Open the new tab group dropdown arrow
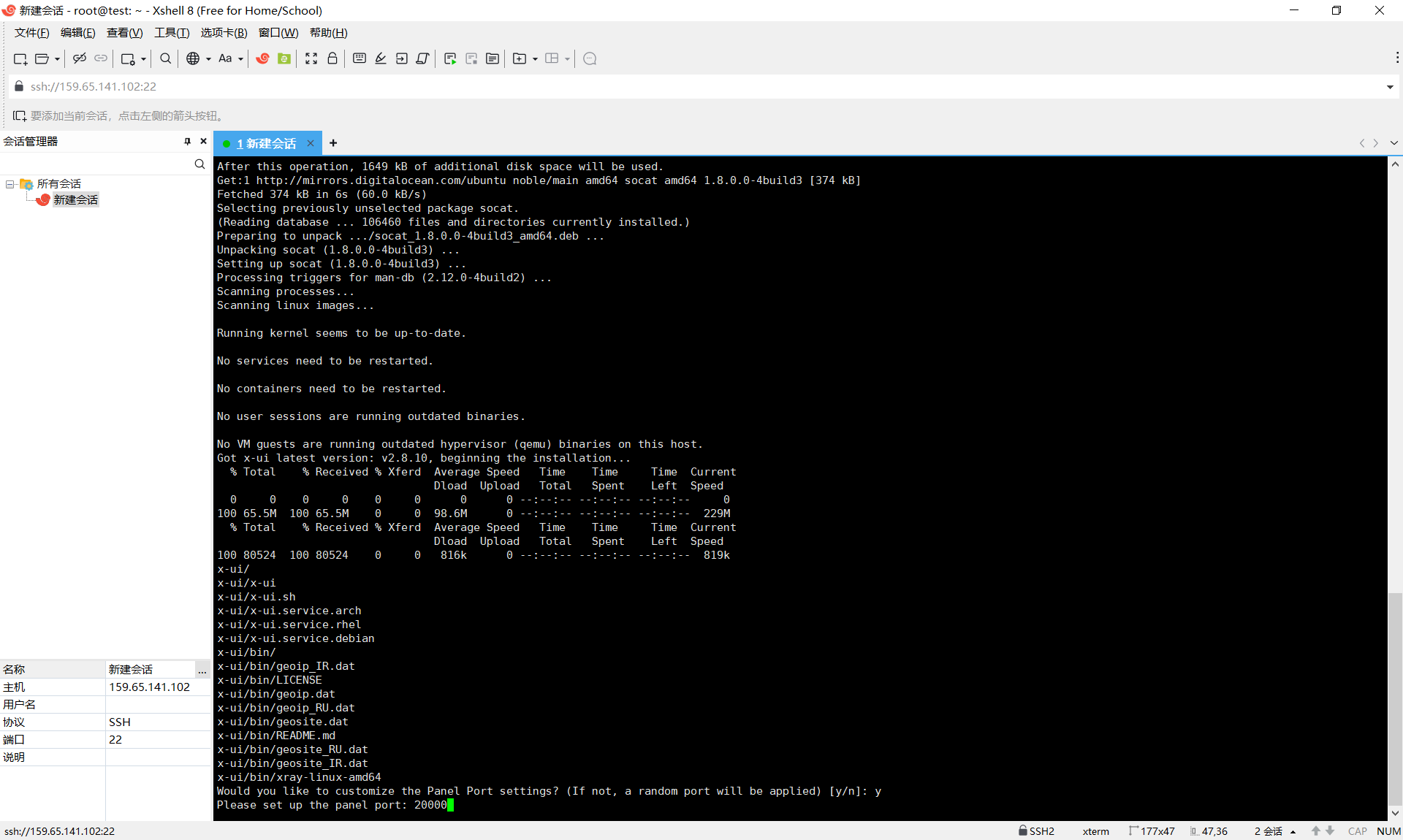Screen dimensions: 1403x840 click(535, 59)
